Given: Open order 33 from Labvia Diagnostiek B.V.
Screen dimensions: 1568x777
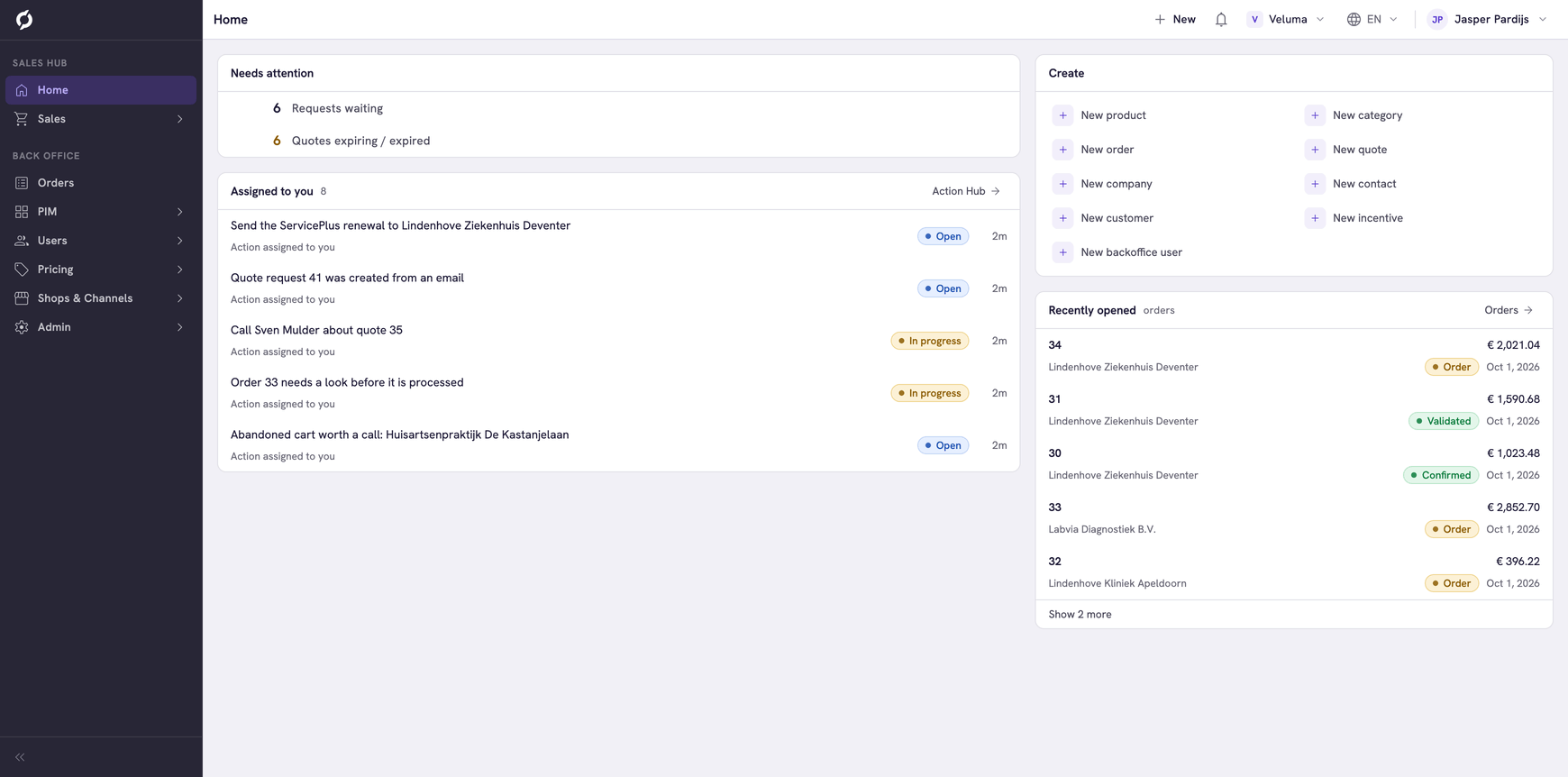Looking at the screenshot, I should tap(1294, 518).
